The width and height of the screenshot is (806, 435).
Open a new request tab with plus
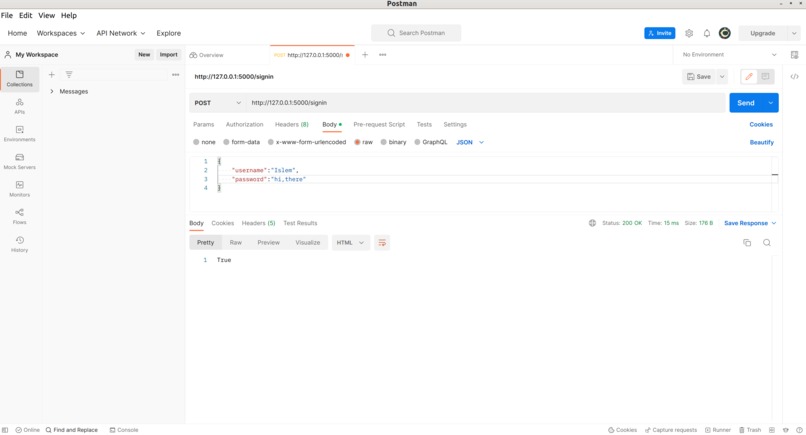pyautogui.click(x=365, y=55)
